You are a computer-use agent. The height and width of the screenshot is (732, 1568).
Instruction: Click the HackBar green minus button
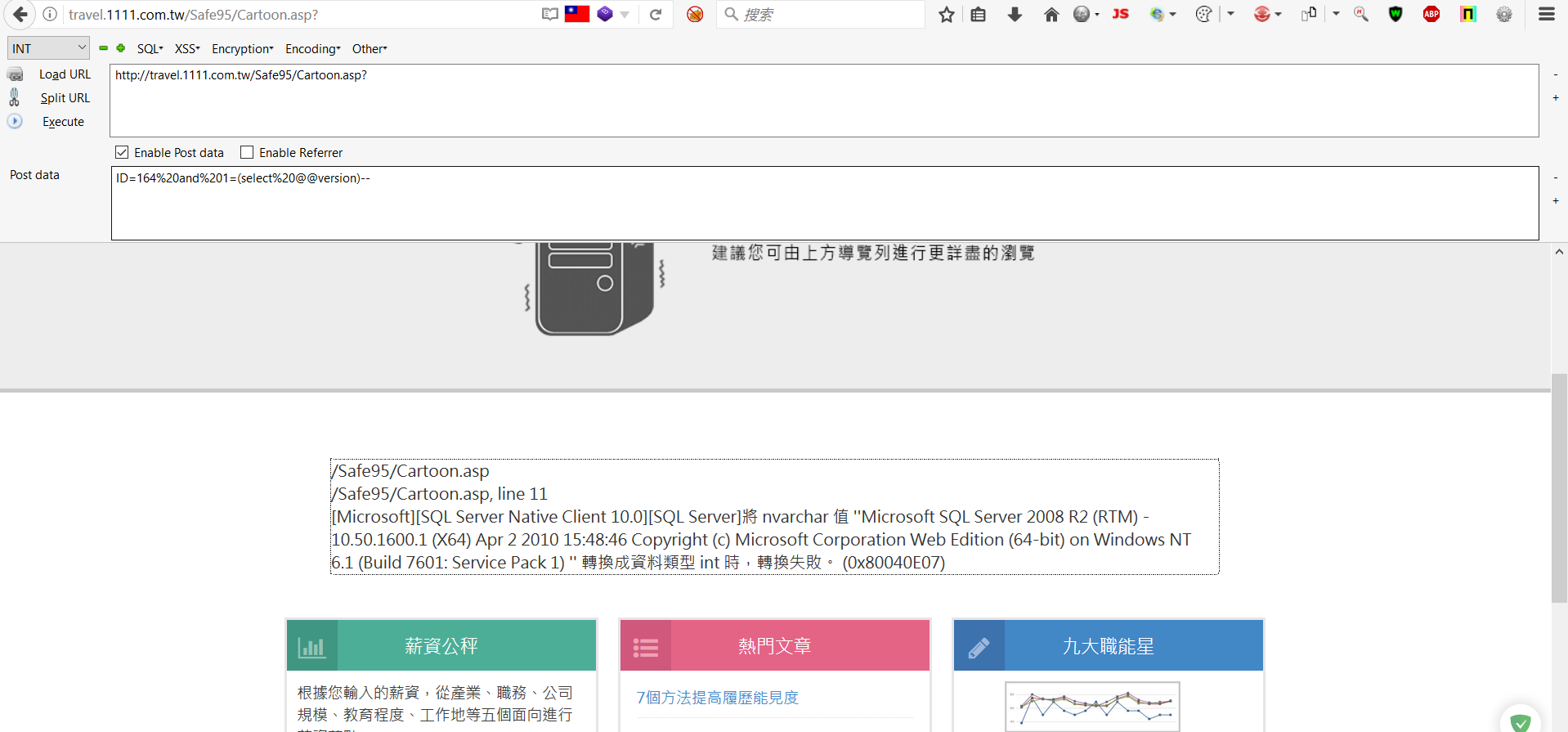pos(103,48)
